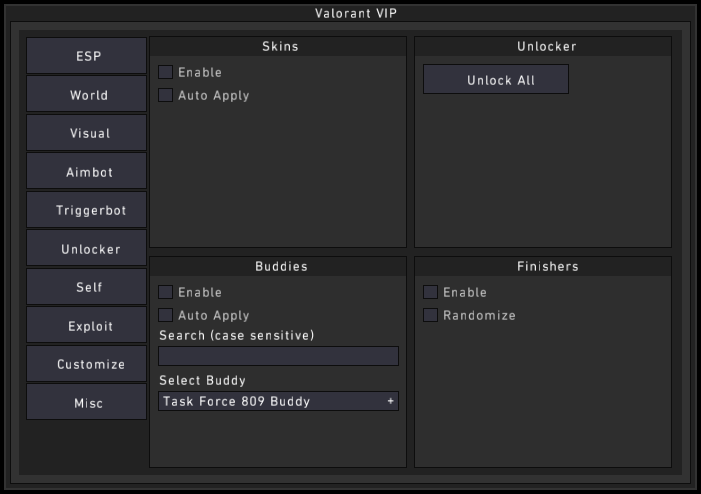Go to the Aimbot settings tab
Screen dimensions: 701x494
87,172
